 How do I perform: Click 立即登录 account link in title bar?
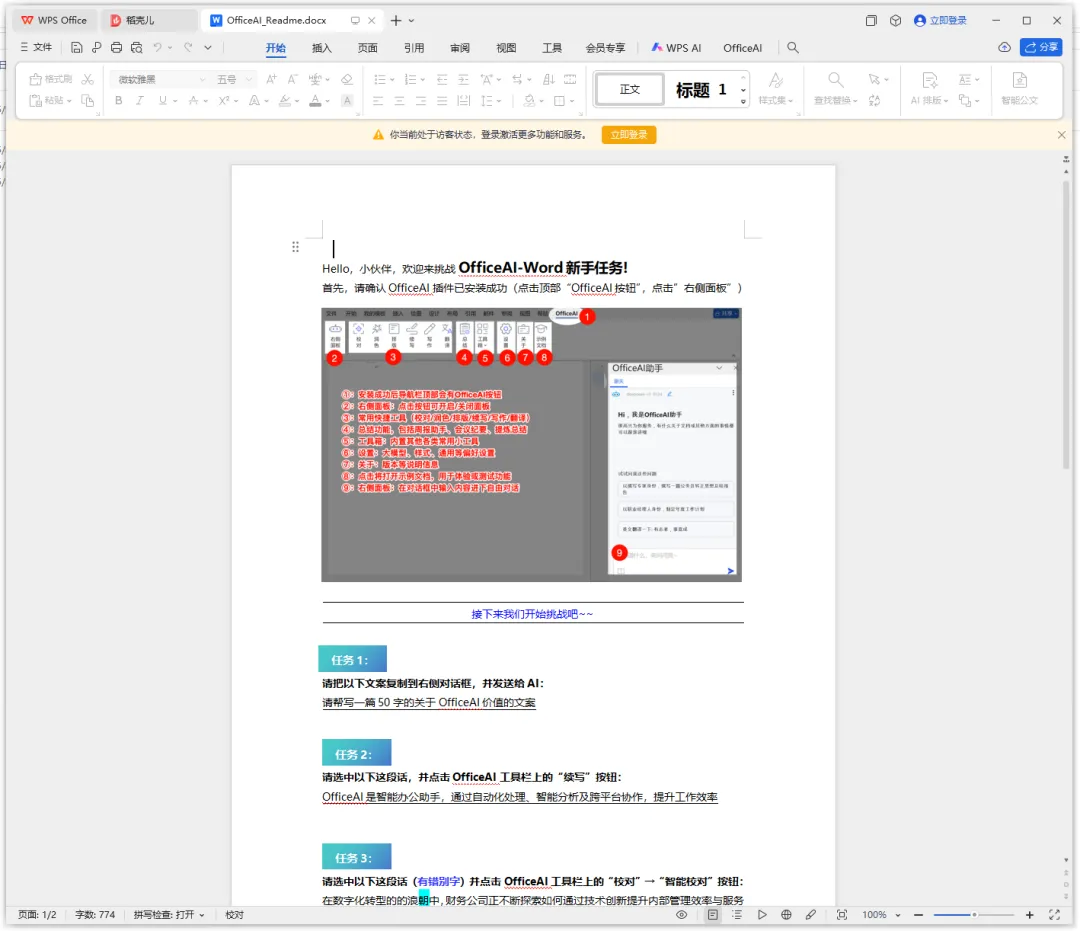(940, 20)
